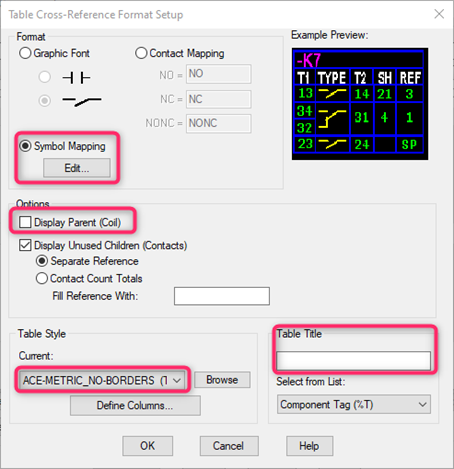The height and width of the screenshot is (469, 454).
Task: Click the normally open contact symbol icon
Action: 76,78
